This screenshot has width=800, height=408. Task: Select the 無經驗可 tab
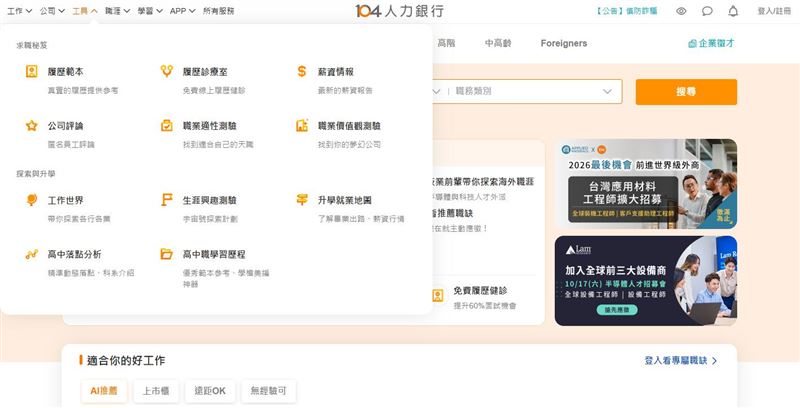(x=268, y=391)
